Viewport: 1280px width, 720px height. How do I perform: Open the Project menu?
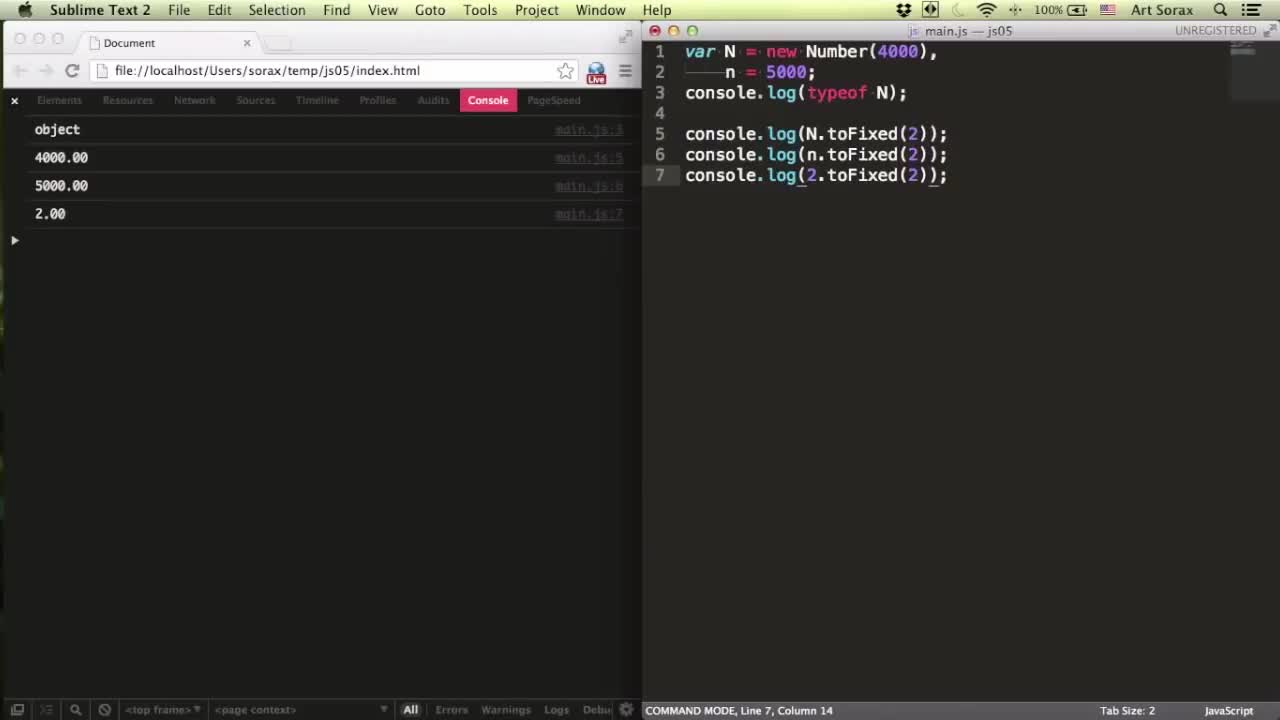point(537,10)
